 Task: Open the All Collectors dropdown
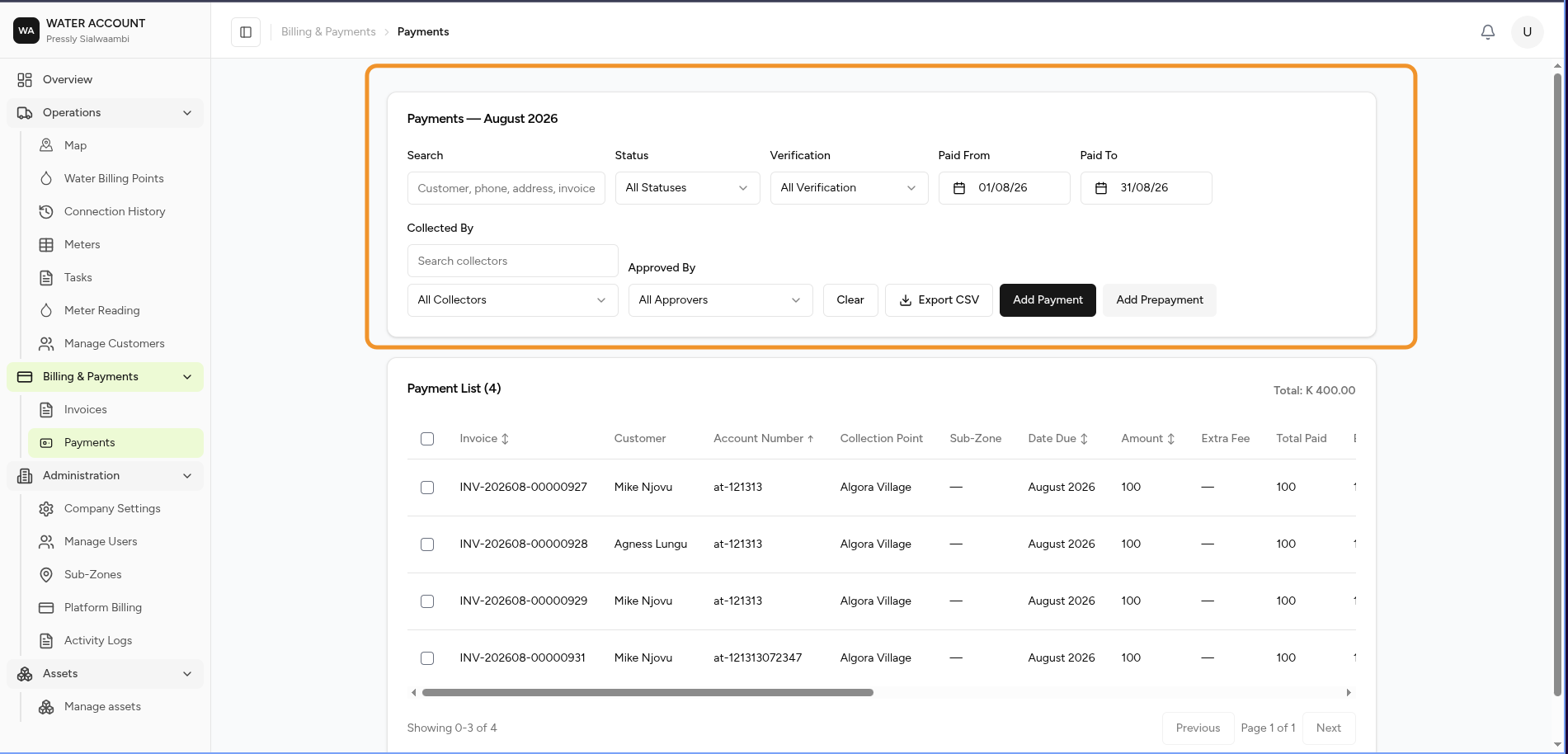click(512, 300)
